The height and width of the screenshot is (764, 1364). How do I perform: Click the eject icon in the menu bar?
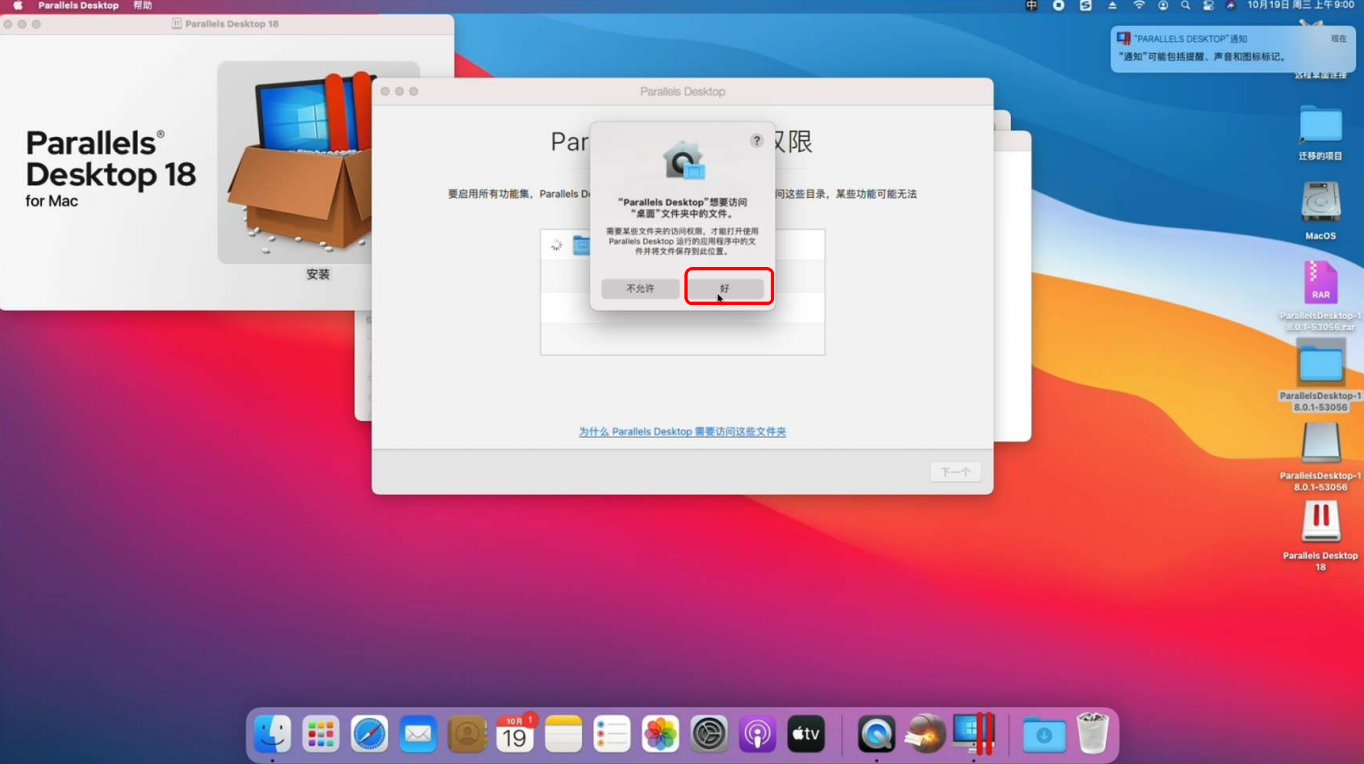pyautogui.click(x=1112, y=6)
